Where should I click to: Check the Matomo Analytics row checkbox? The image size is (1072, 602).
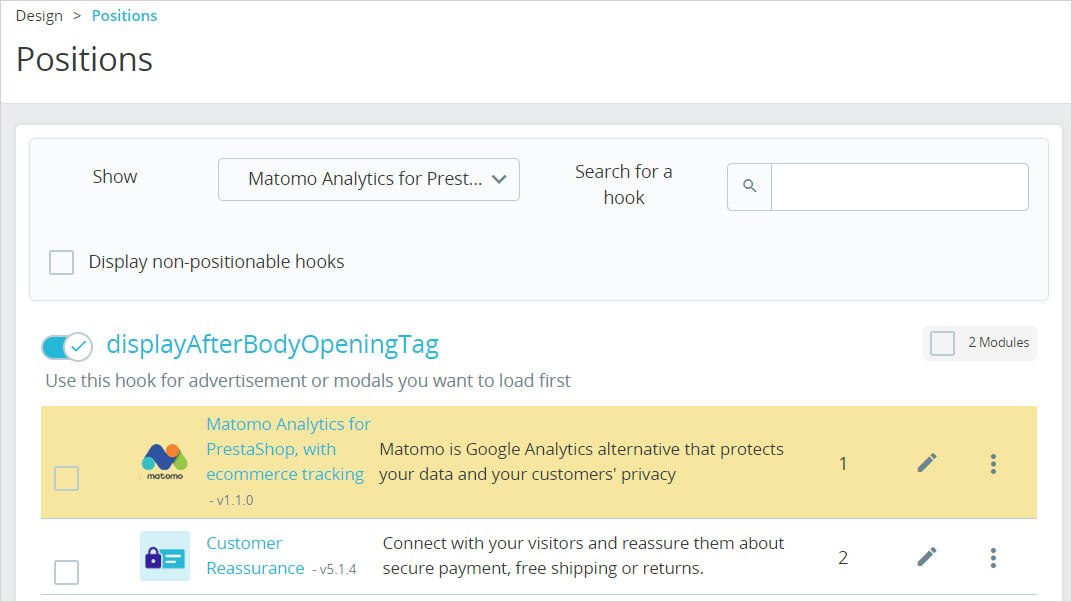point(66,479)
